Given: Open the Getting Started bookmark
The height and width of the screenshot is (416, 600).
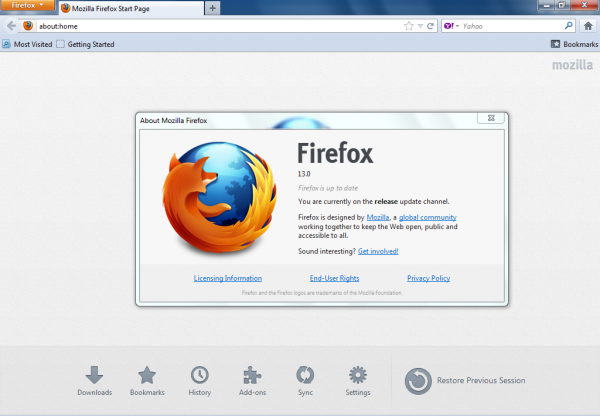Looking at the screenshot, I should pos(85,44).
